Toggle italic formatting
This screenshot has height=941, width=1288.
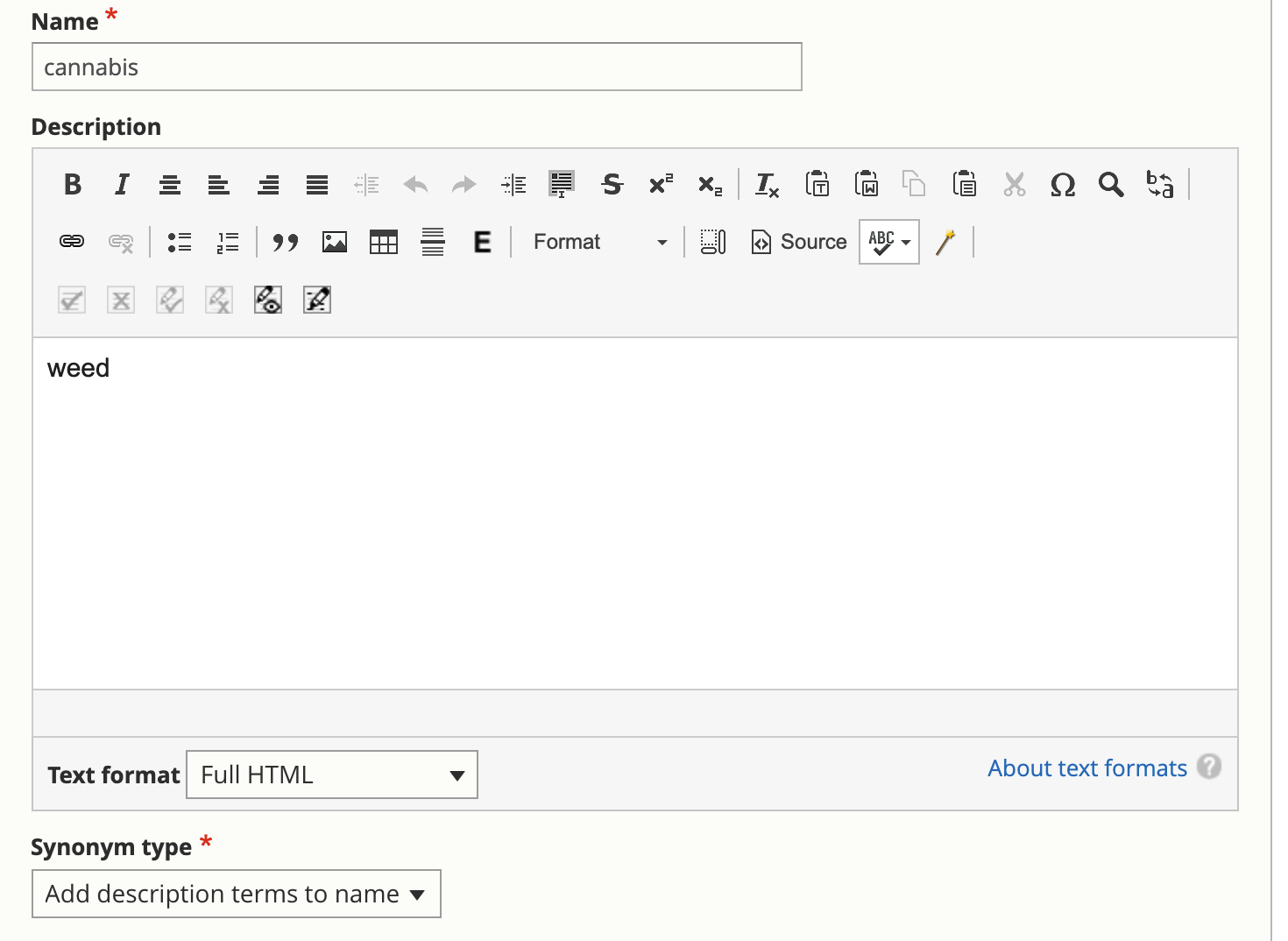[x=122, y=185]
